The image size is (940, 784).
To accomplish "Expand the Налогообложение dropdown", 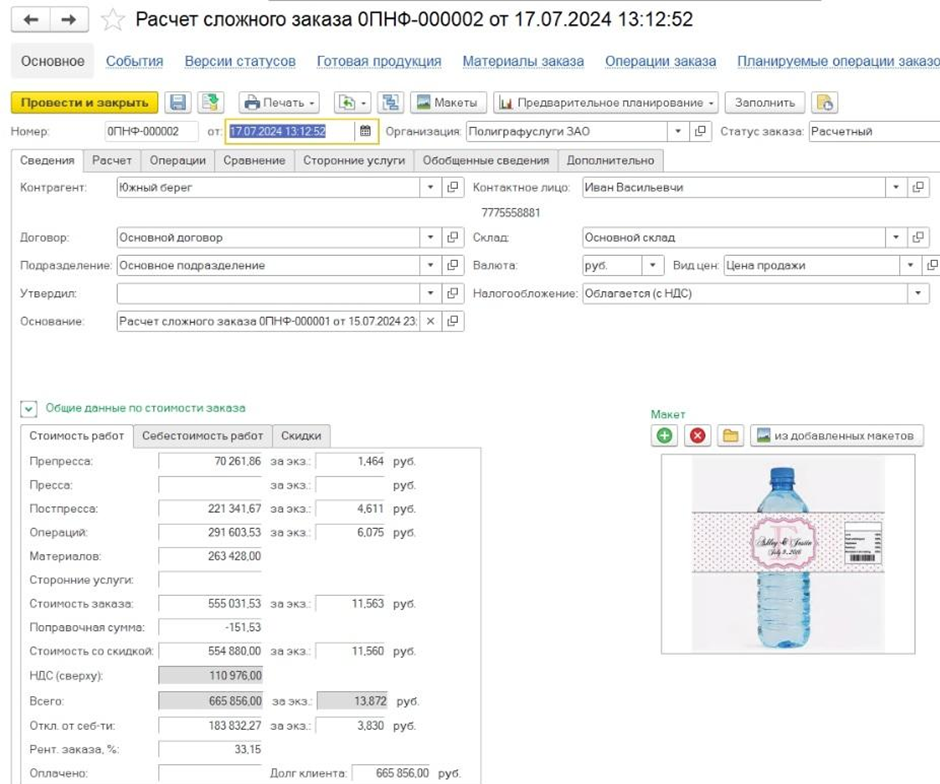I will [x=917, y=293].
